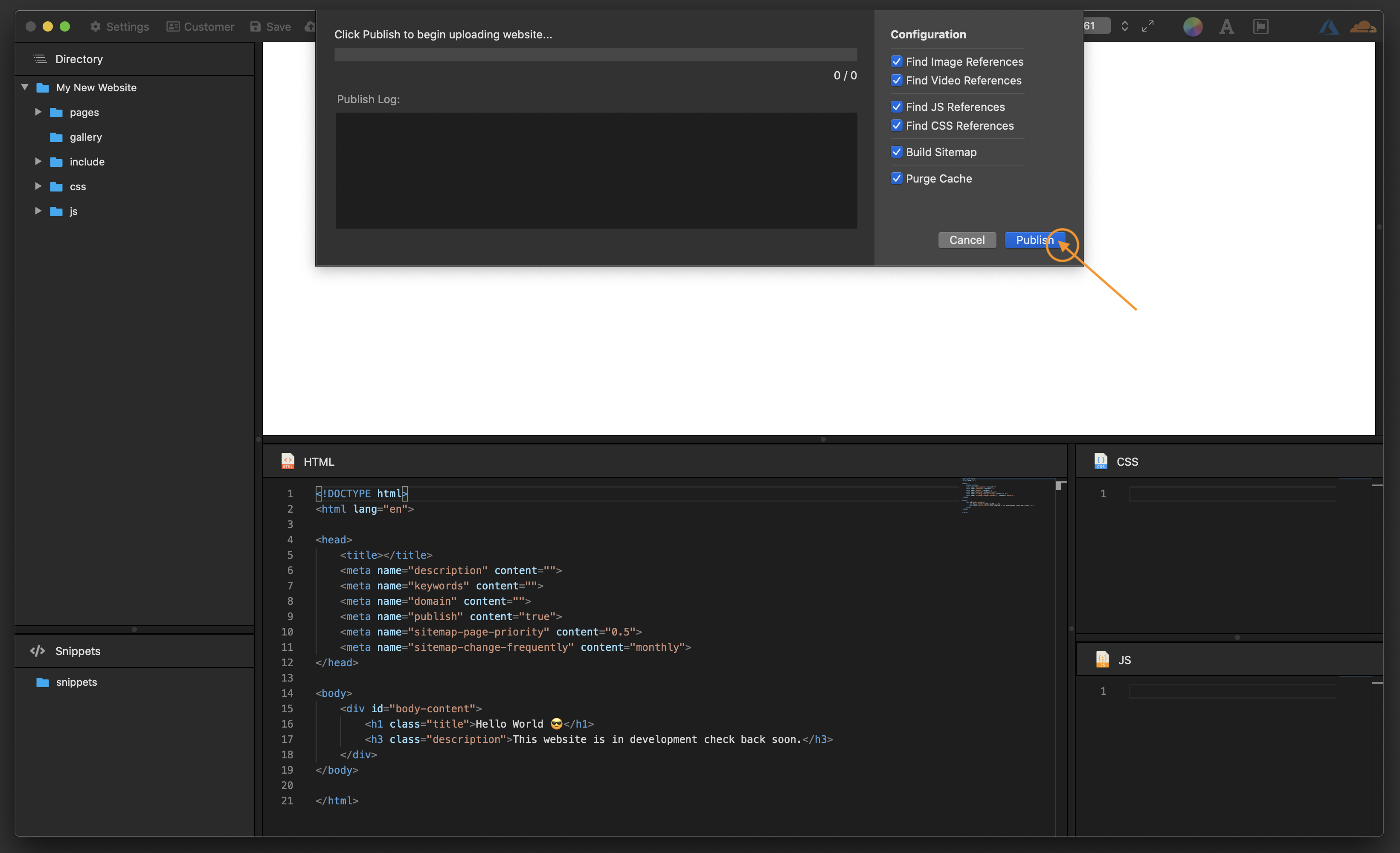This screenshot has width=1400, height=853.
Task: Click the Settings toolbar label
Action: tap(128, 27)
